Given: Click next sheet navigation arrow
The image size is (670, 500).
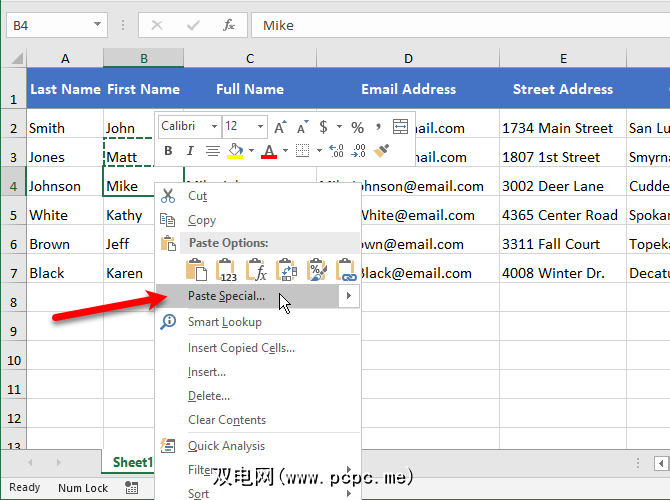Looking at the screenshot, I should [59, 462].
